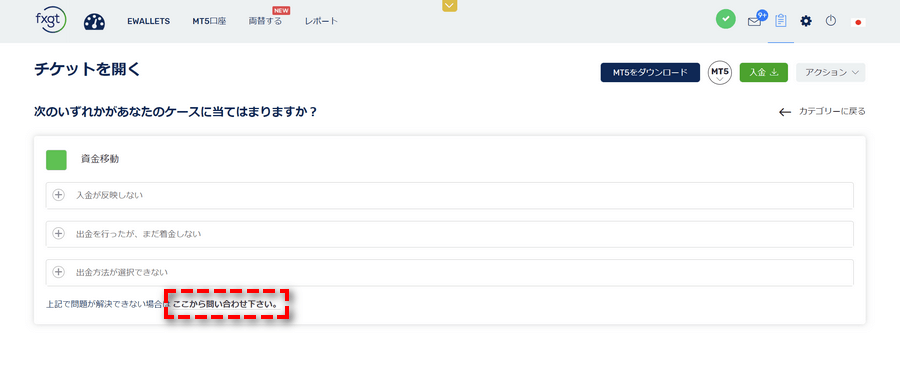The image size is (900, 387).
Task: Click the fxgt logo
Action: [50, 21]
